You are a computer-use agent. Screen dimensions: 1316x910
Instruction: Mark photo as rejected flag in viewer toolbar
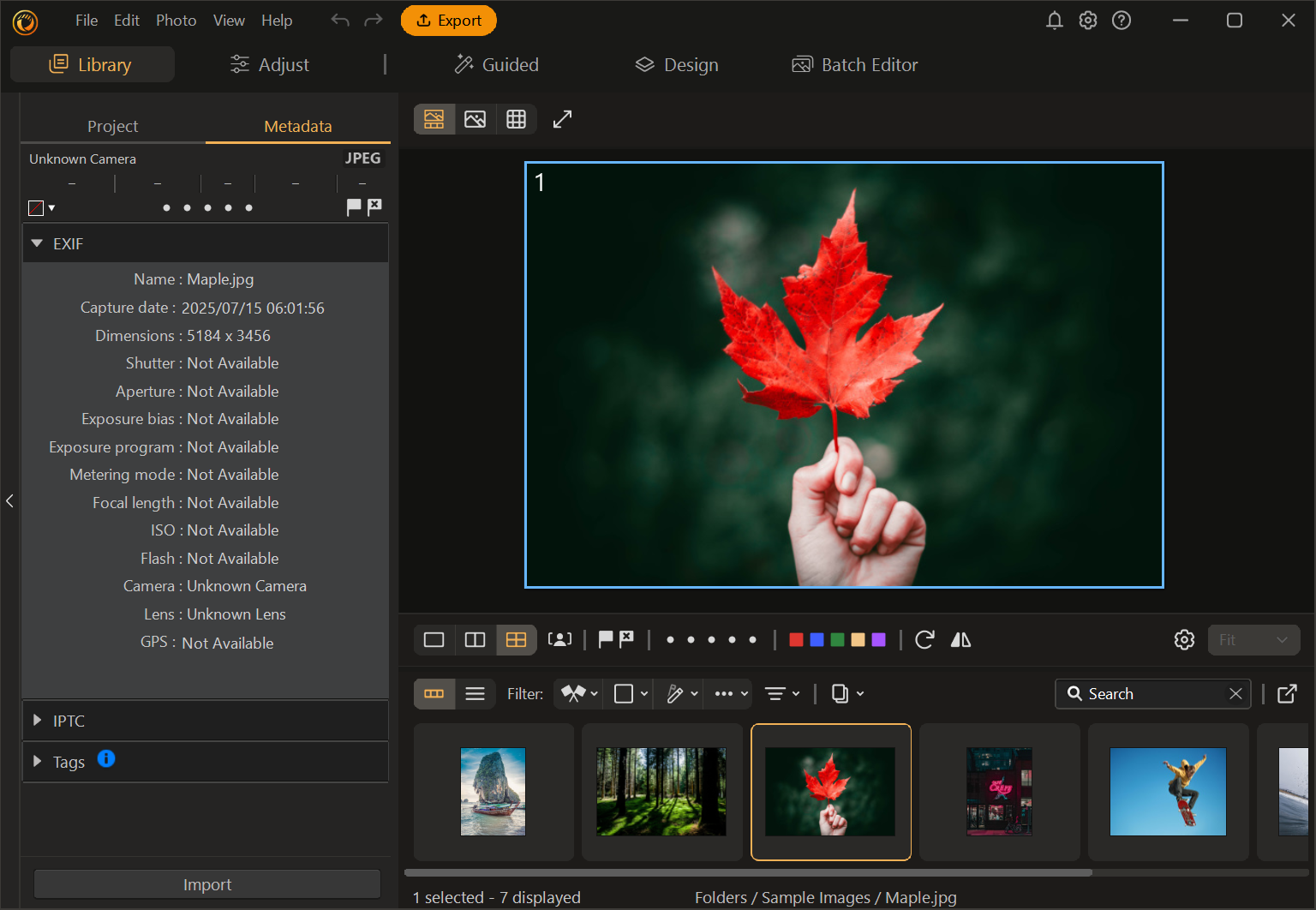[627, 640]
